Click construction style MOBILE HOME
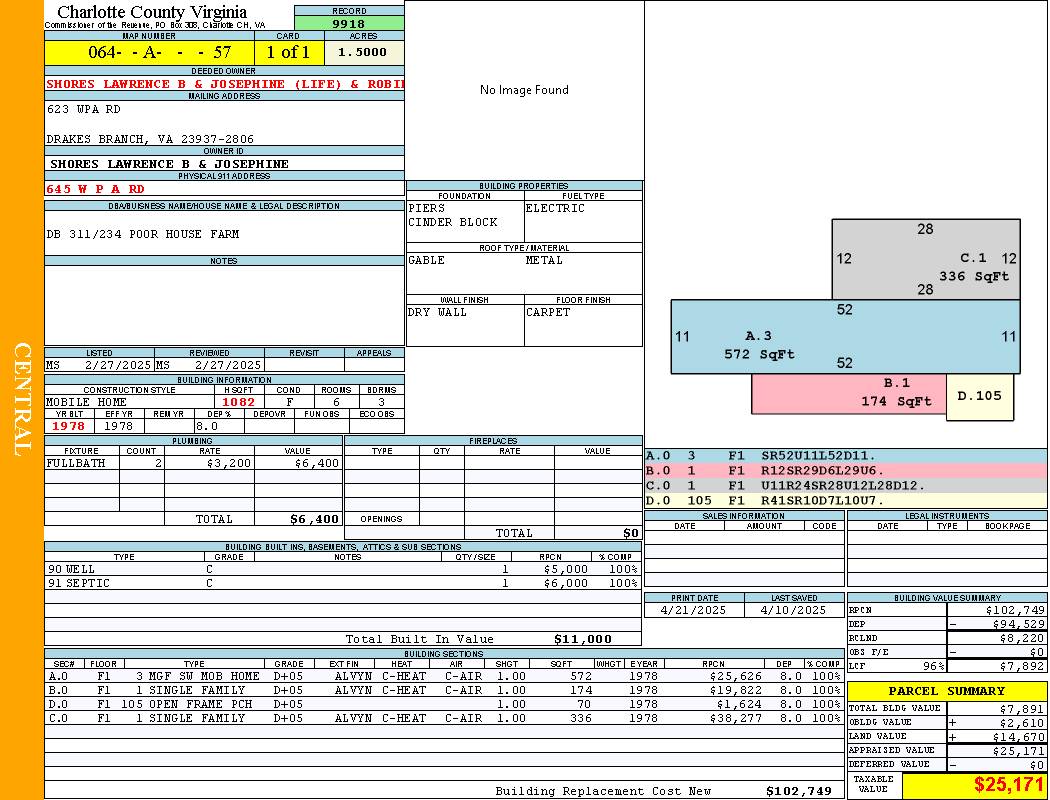Viewport: 1050px width, 800px height. (x=86, y=402)
